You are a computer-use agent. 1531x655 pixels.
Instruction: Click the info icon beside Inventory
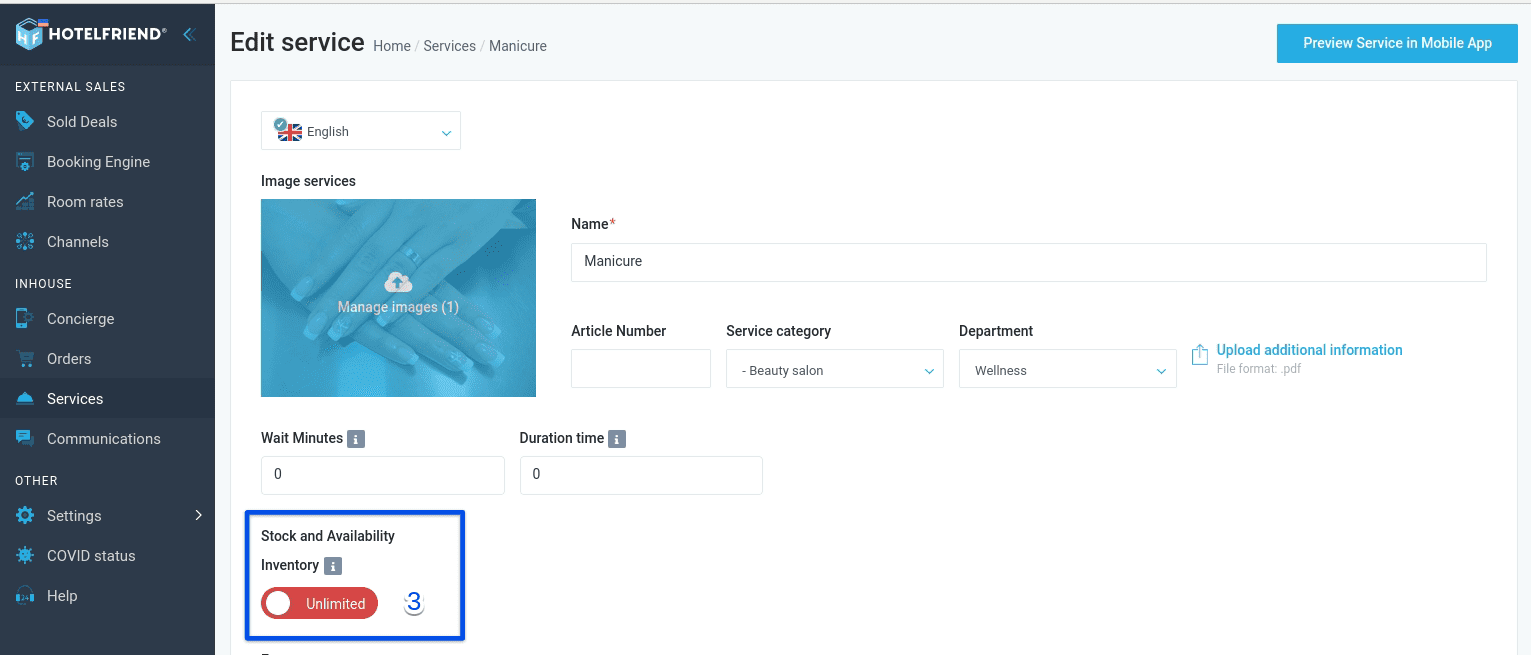coord(333,566)
